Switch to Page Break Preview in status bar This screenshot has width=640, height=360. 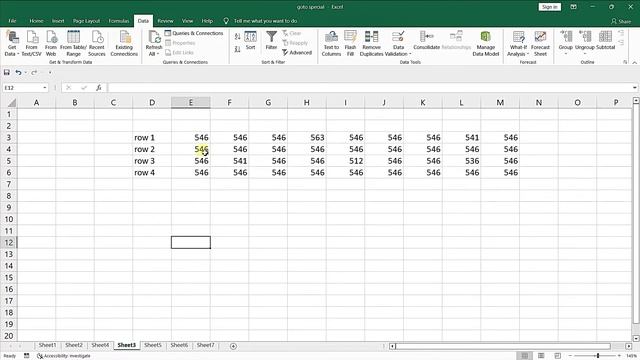click(558, 356)
